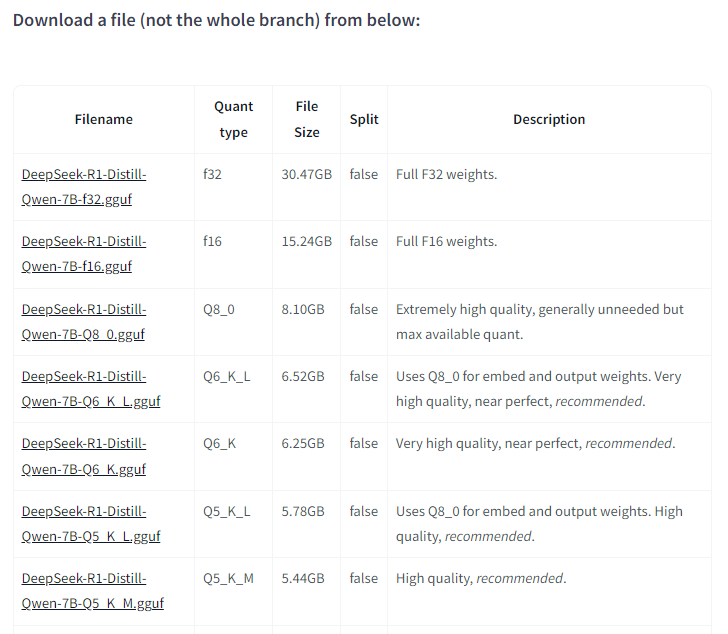Click the 5.44GB file size cell
This screenshot has height=634, width=728.
303,578
